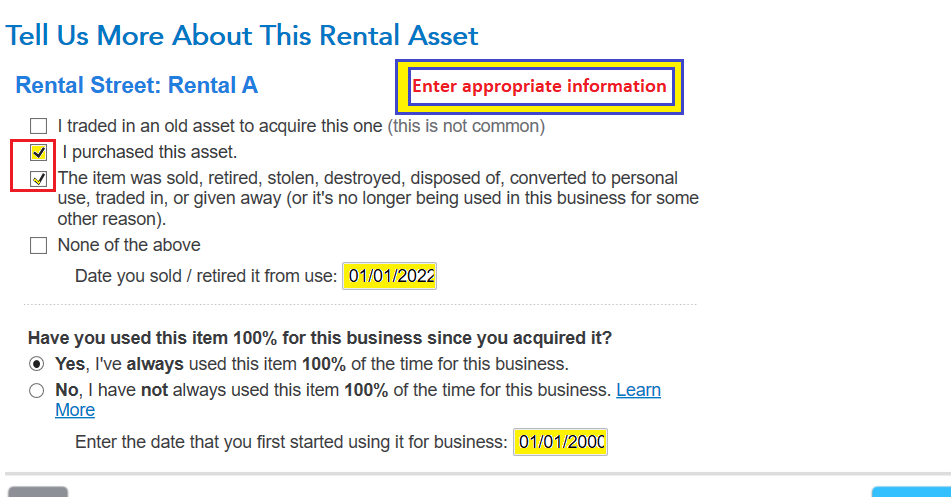
Task: Click the Have you used this item 100% question
Action: pyautogui.click(x=320, y=338)
